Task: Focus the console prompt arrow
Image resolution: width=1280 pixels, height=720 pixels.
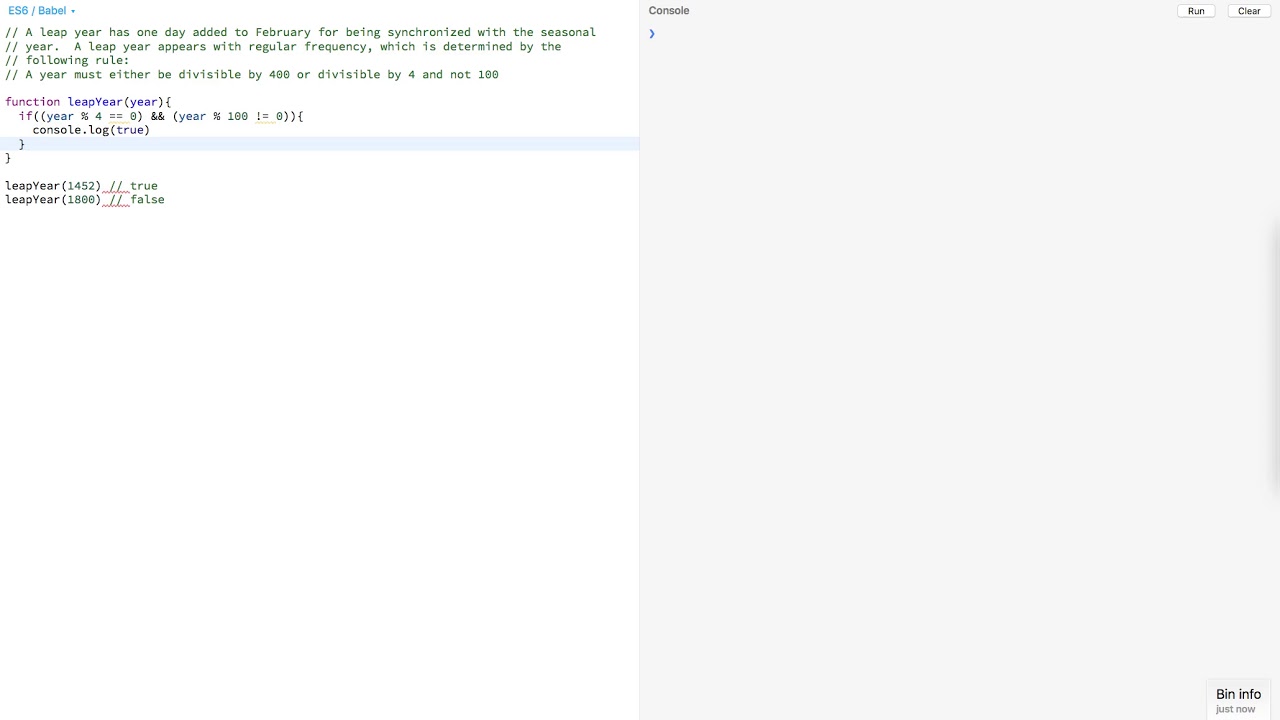Action: tap(652, 34)
